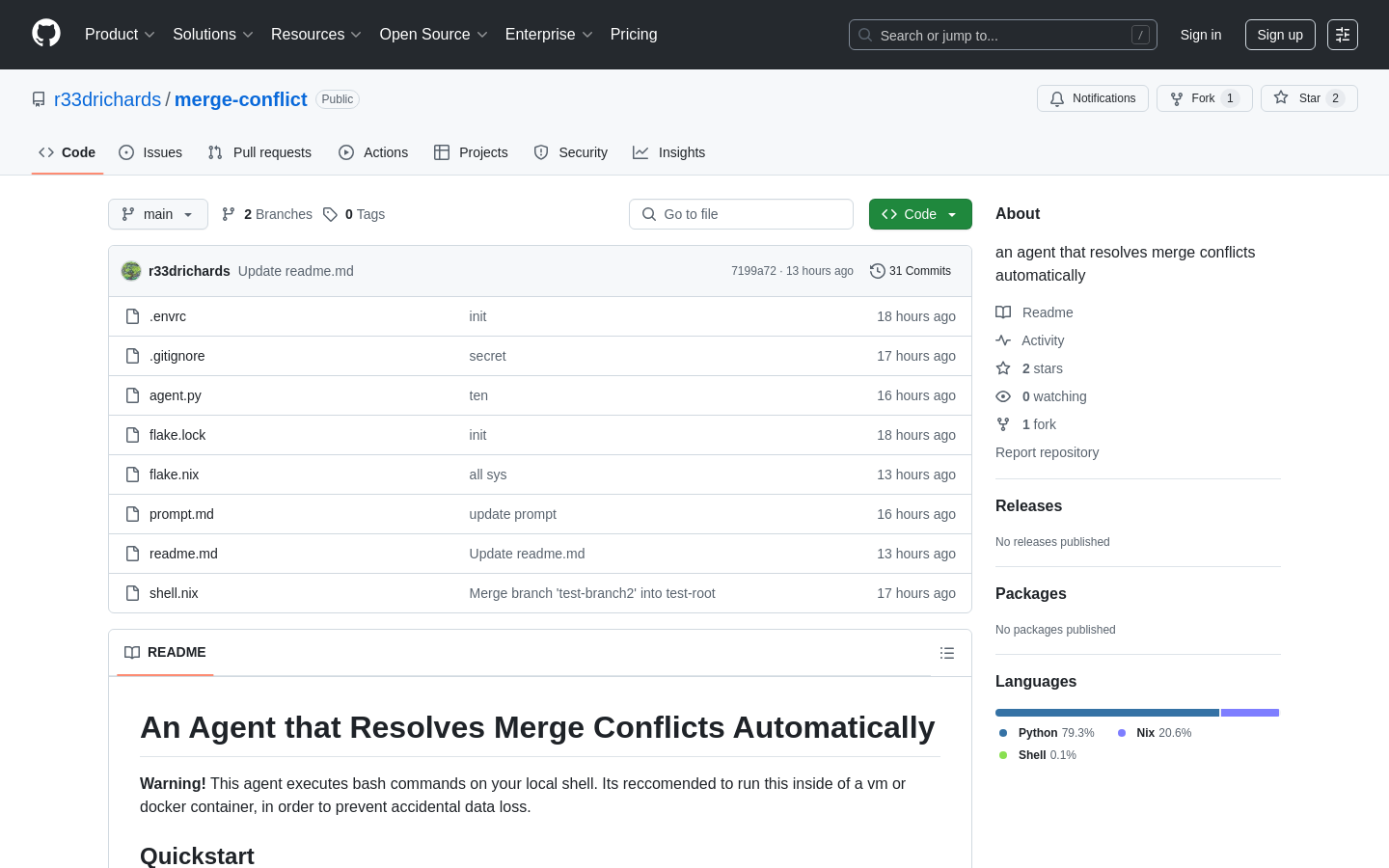Click the Notifications button
This screenshot has height=868, width=1389.
pos(1093,98)
